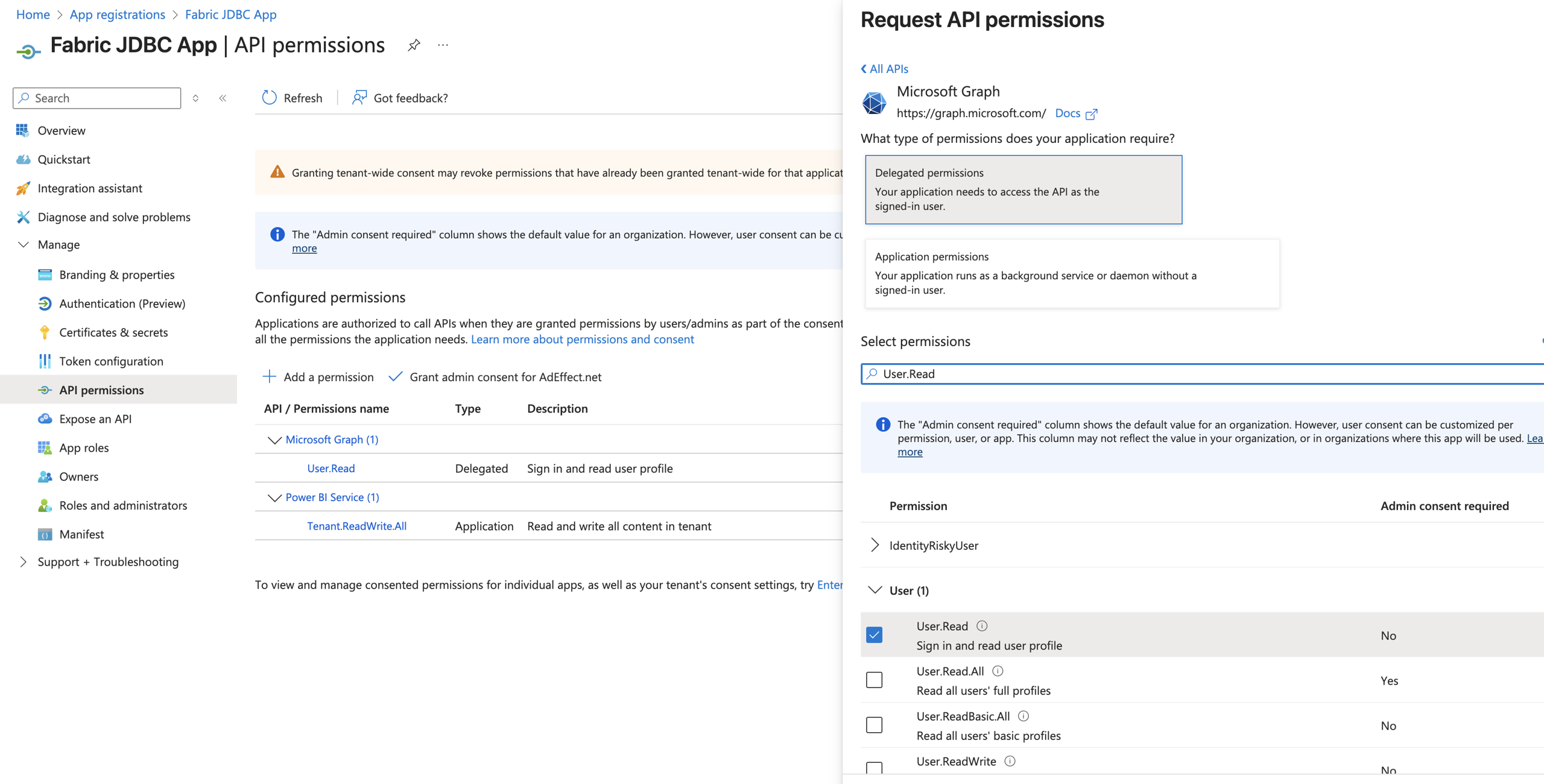Viewport: 1544px width, 784px height.
Task: Click the ellipsis more options icon
Action: pyautogui.click(x=443, y=45)
